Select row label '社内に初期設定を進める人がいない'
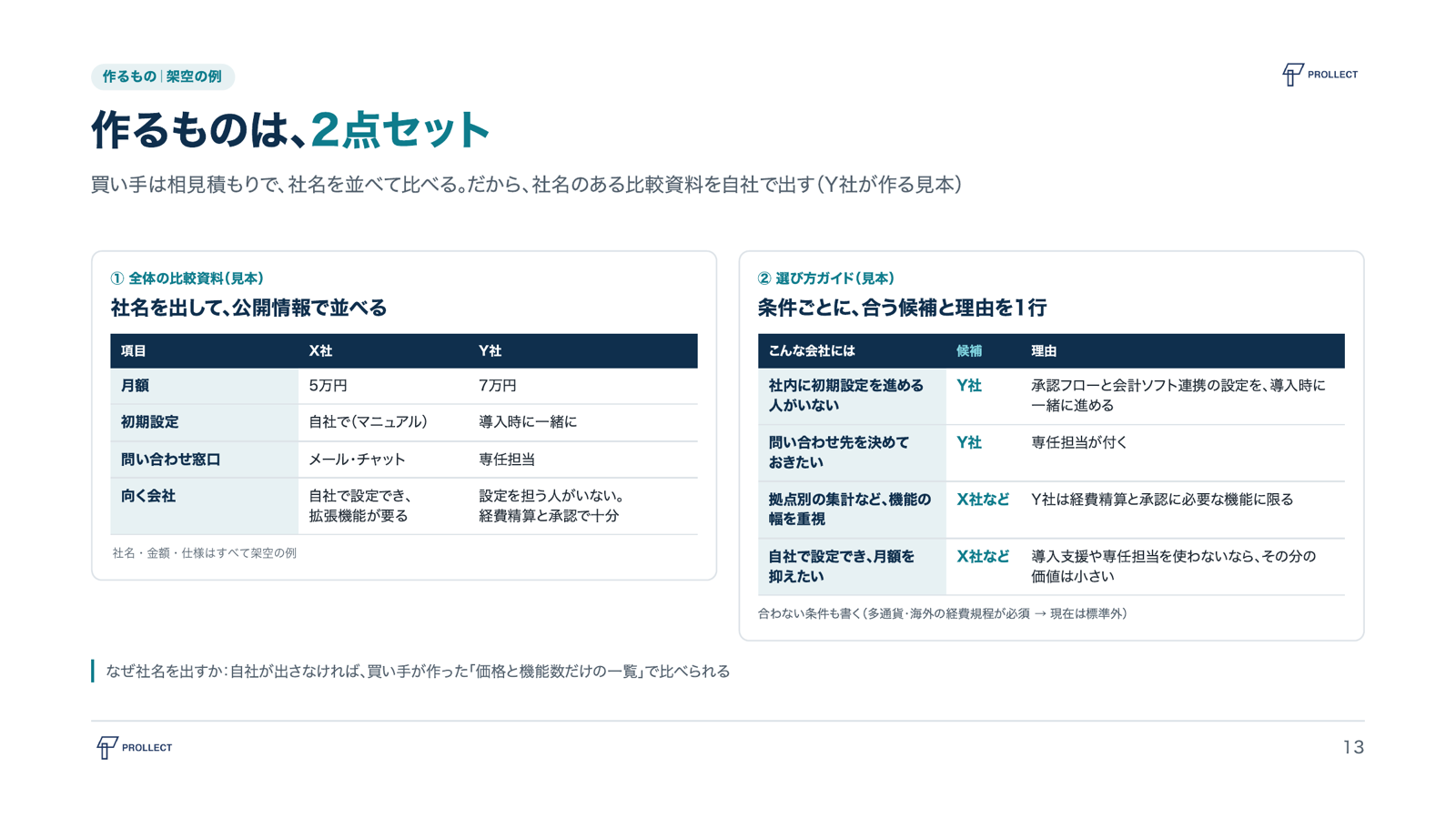 coord(846,396)
